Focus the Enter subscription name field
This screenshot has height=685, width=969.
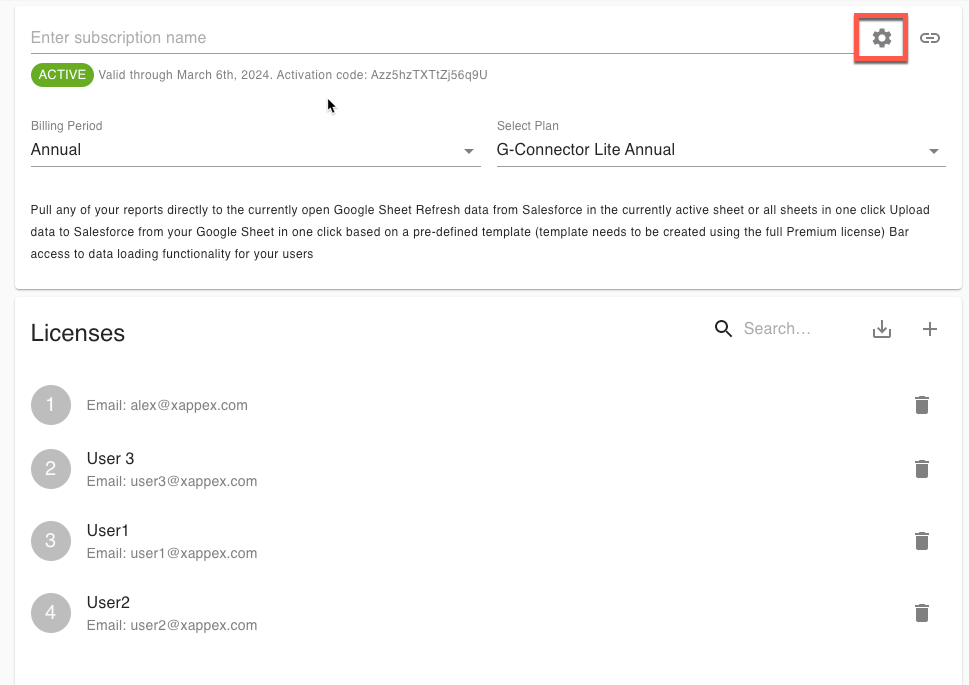pyautogui.click(x=440, y=38)
